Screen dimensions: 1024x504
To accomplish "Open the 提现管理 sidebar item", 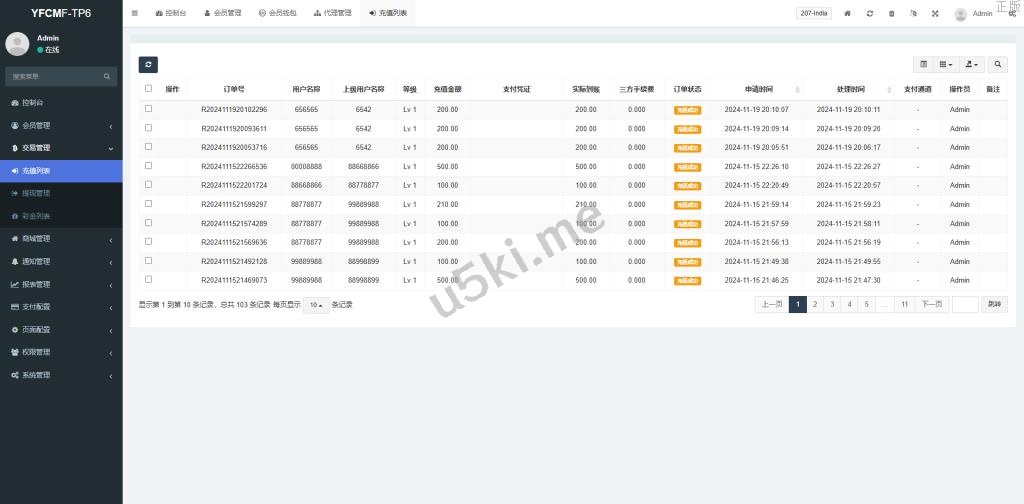I will pyautogui.click(x=36, y=193).
